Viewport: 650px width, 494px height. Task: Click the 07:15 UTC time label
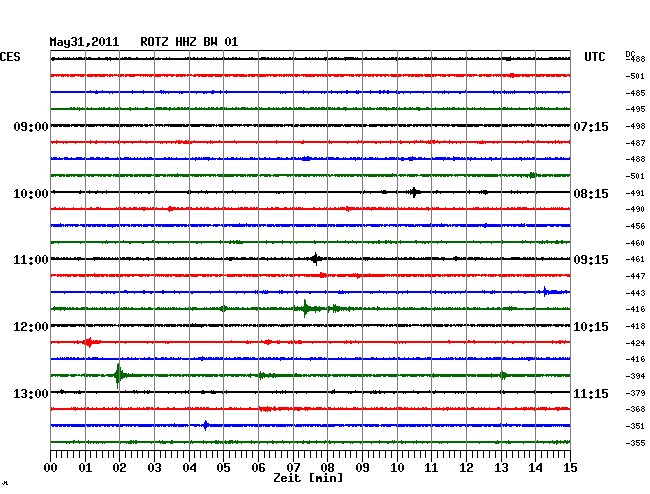(x=591, y=126)
